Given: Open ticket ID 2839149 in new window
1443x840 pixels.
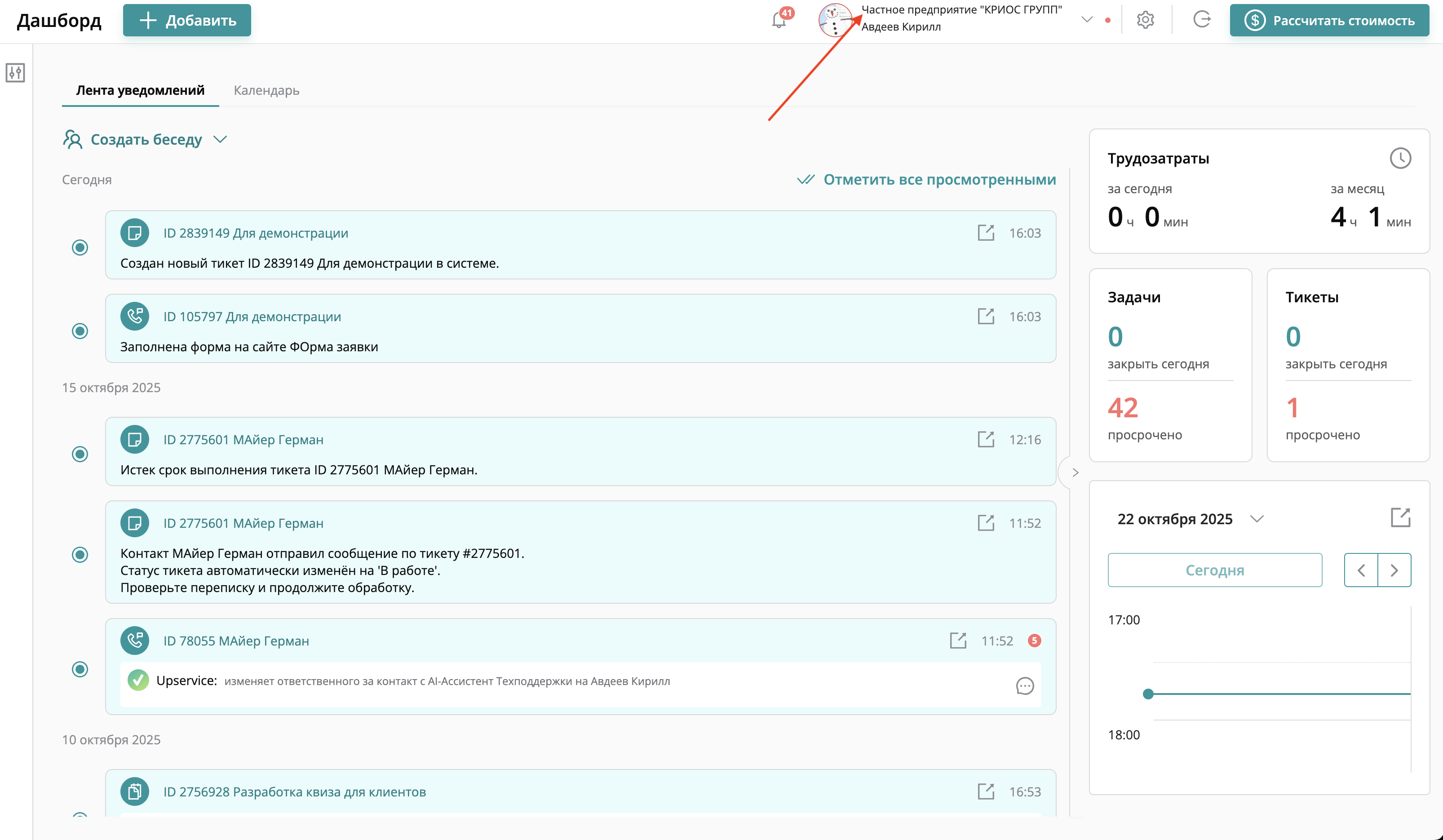Looking at the screenshot, I should point(986,233).
